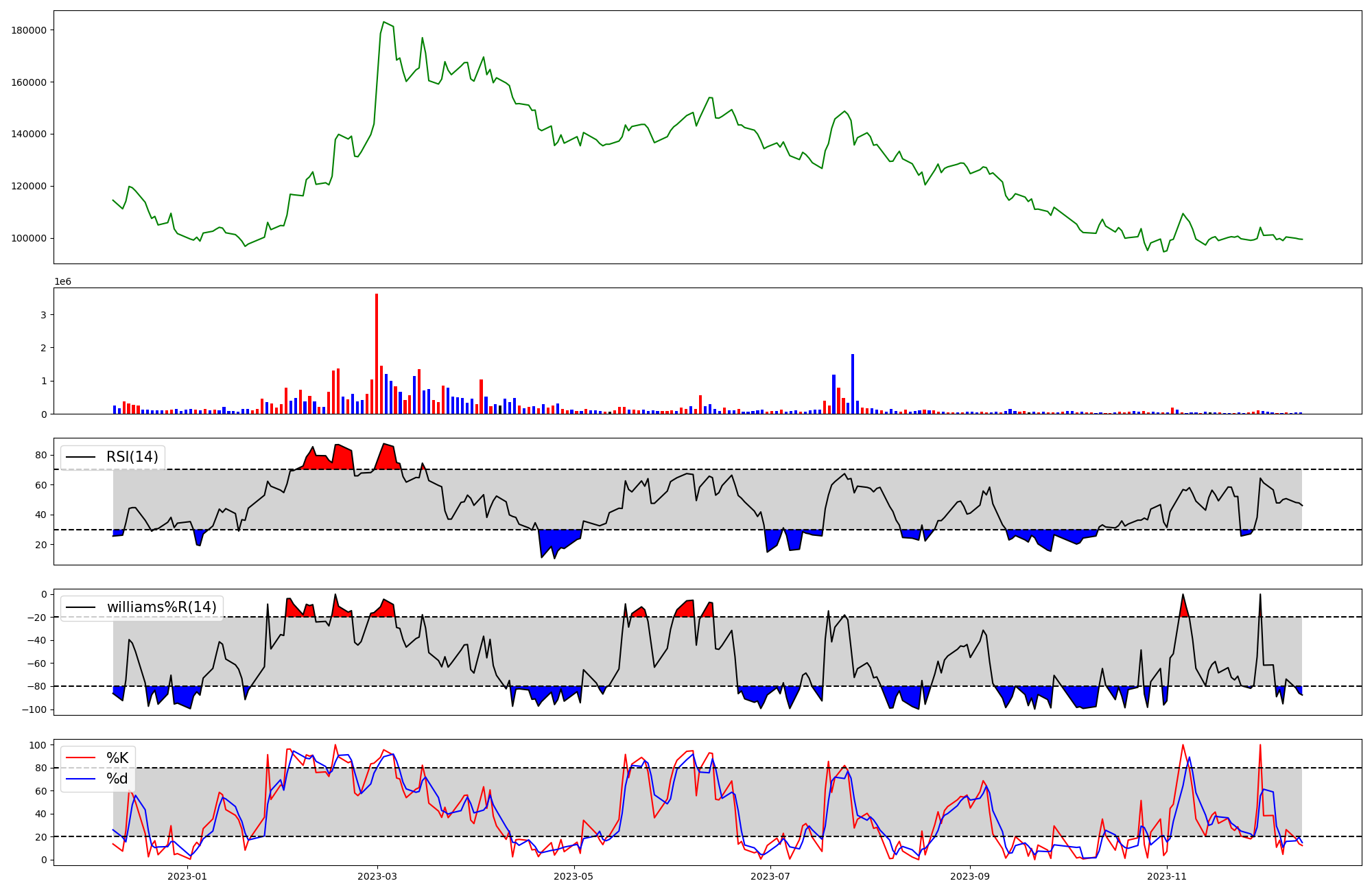Click the 180000 price axis tick label

coord(29,30)
